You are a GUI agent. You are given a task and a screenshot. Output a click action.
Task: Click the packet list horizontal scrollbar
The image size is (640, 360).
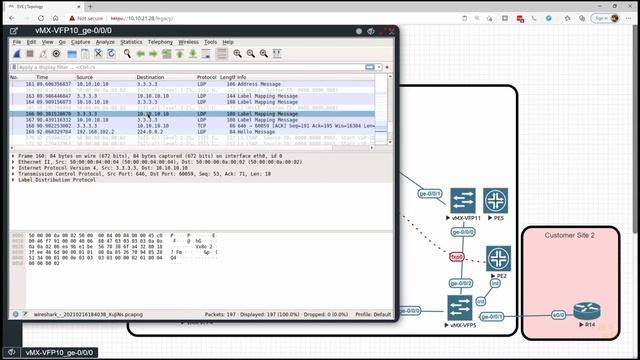click(x=192, y=148)
